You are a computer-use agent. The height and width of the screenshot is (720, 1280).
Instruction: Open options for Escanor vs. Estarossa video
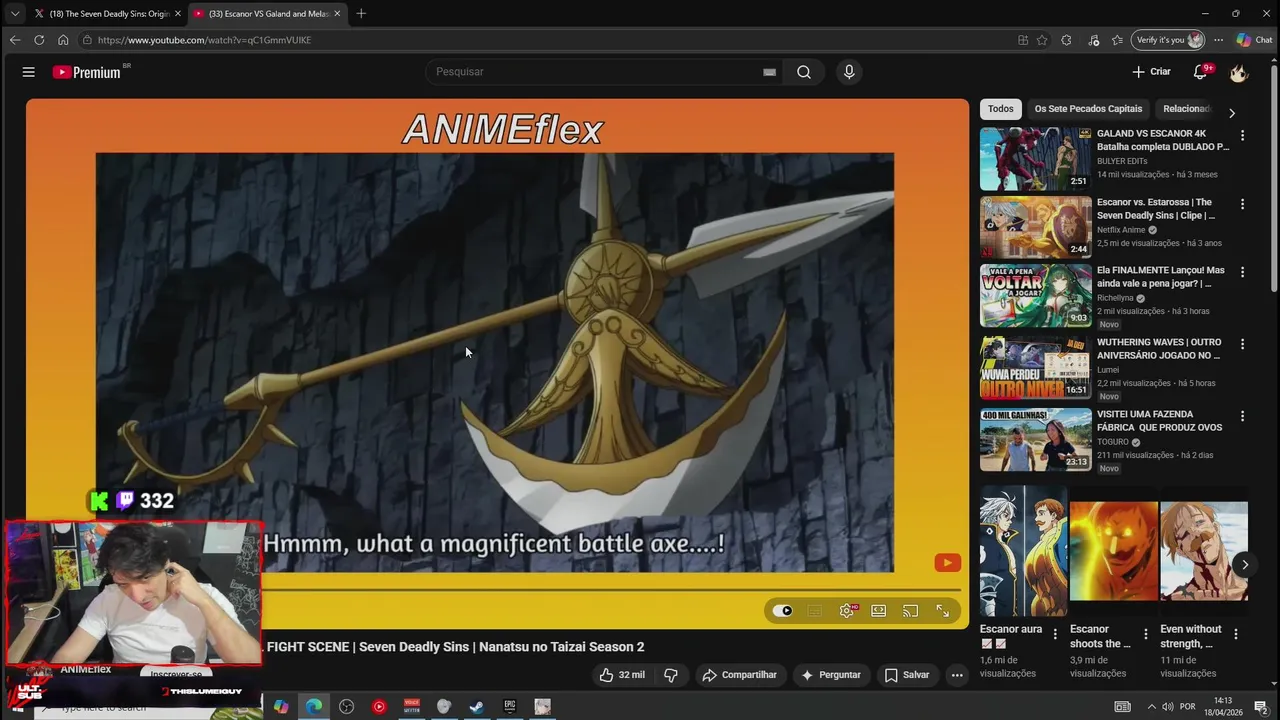click(x=1243, y=204)
